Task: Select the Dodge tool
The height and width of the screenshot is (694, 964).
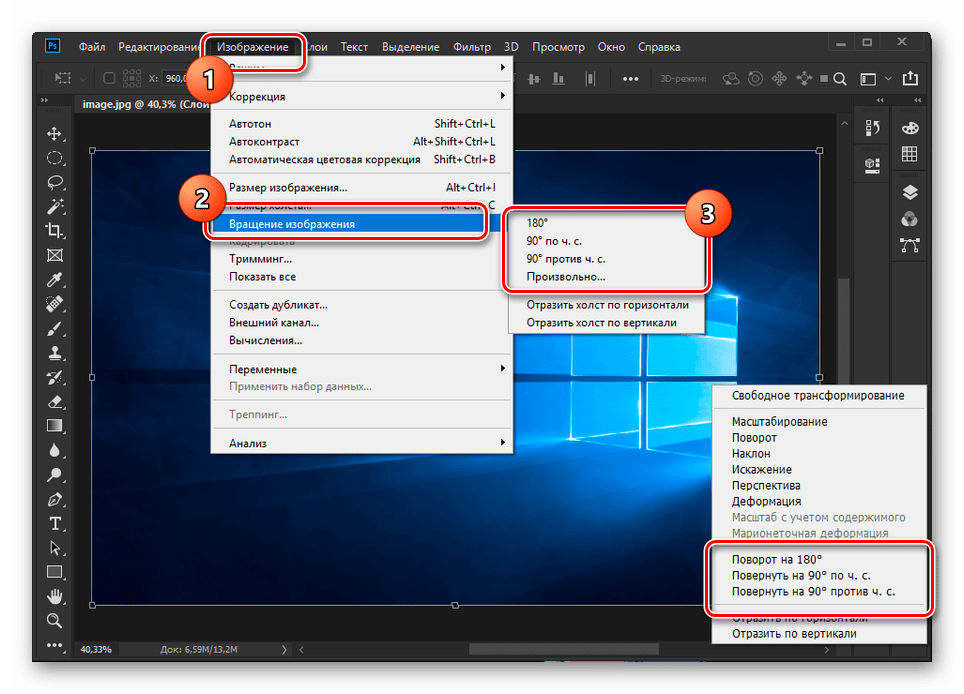Action: click(x=55, y=475)
